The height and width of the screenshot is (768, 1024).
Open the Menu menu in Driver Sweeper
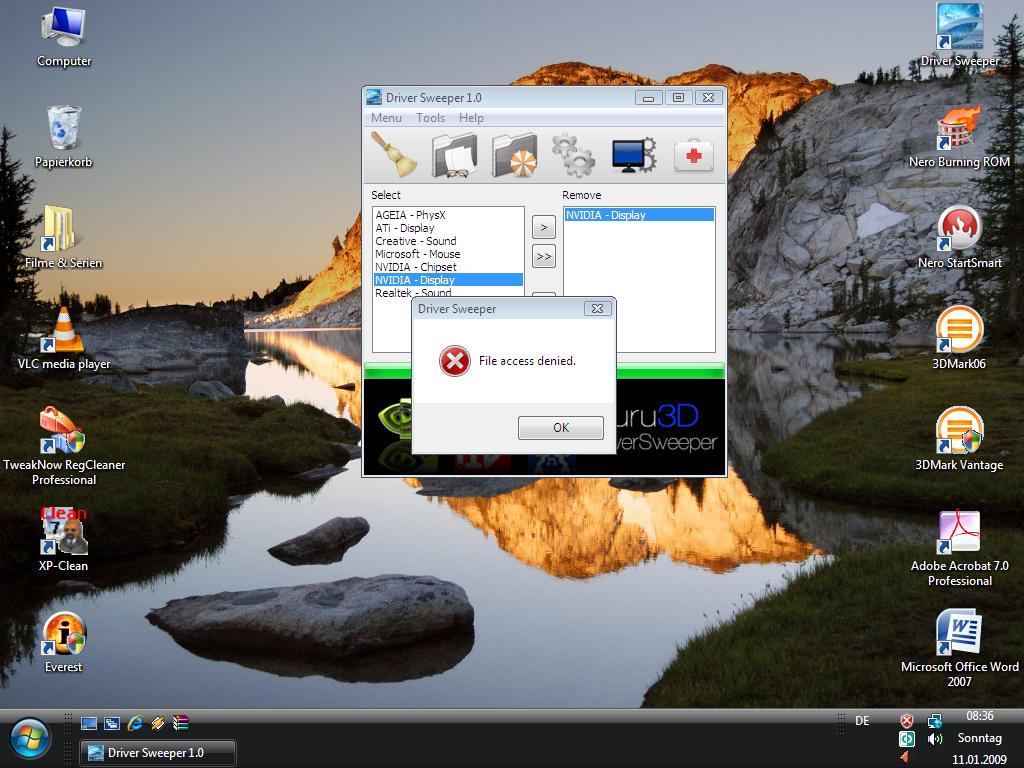386,118
